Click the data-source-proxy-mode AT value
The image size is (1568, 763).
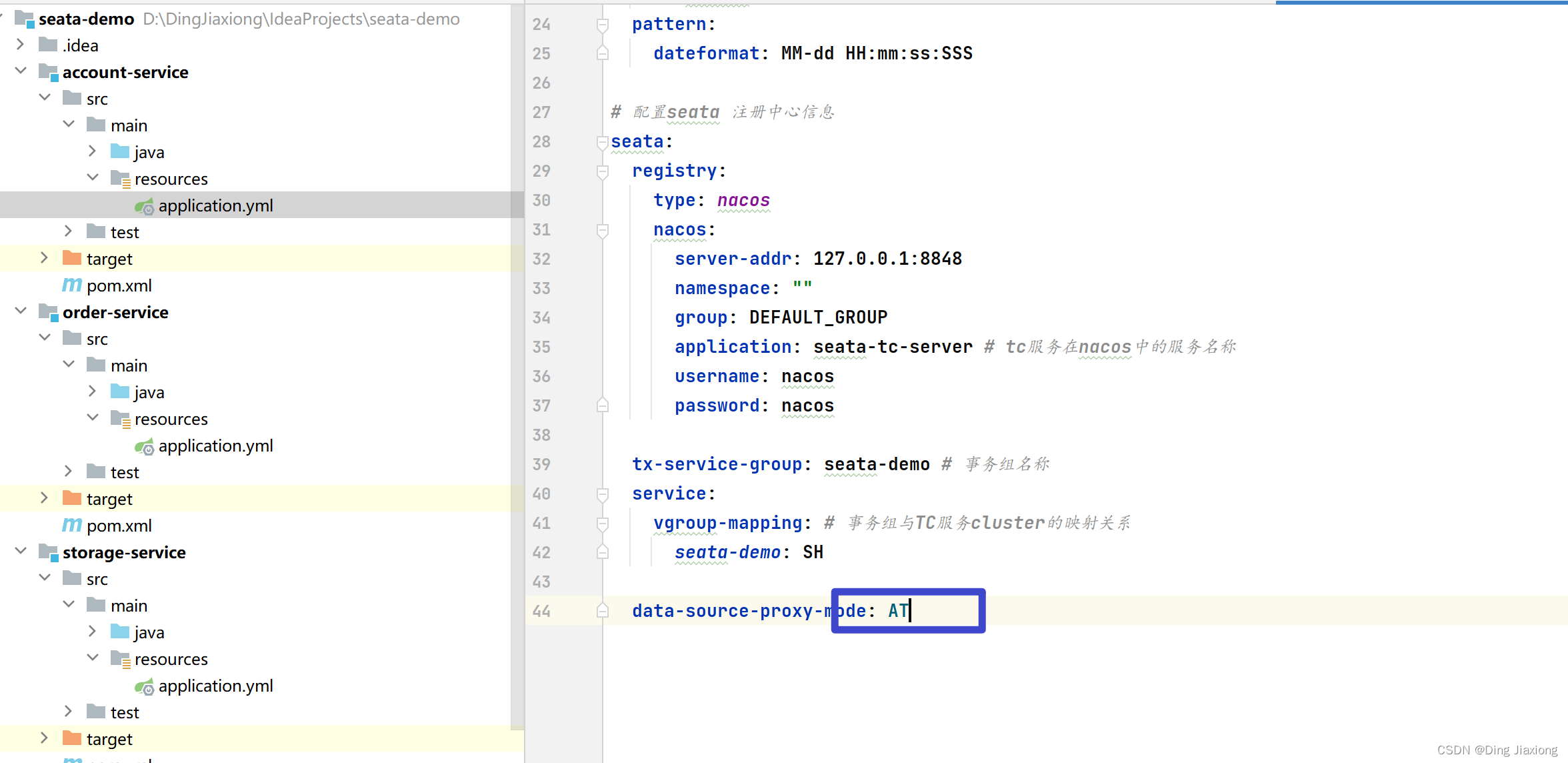[898, 611]
